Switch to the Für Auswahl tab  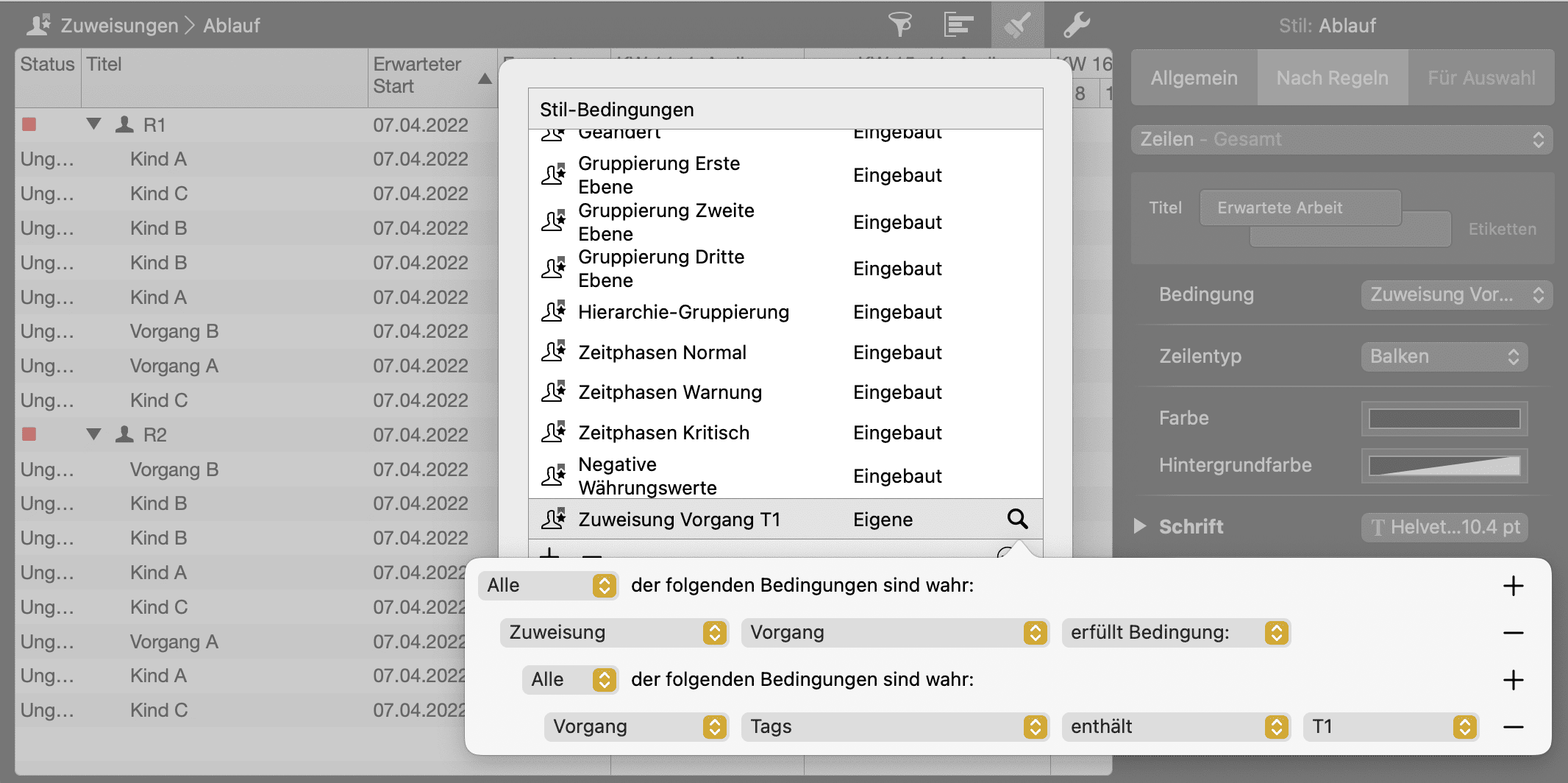[1480, 78]
